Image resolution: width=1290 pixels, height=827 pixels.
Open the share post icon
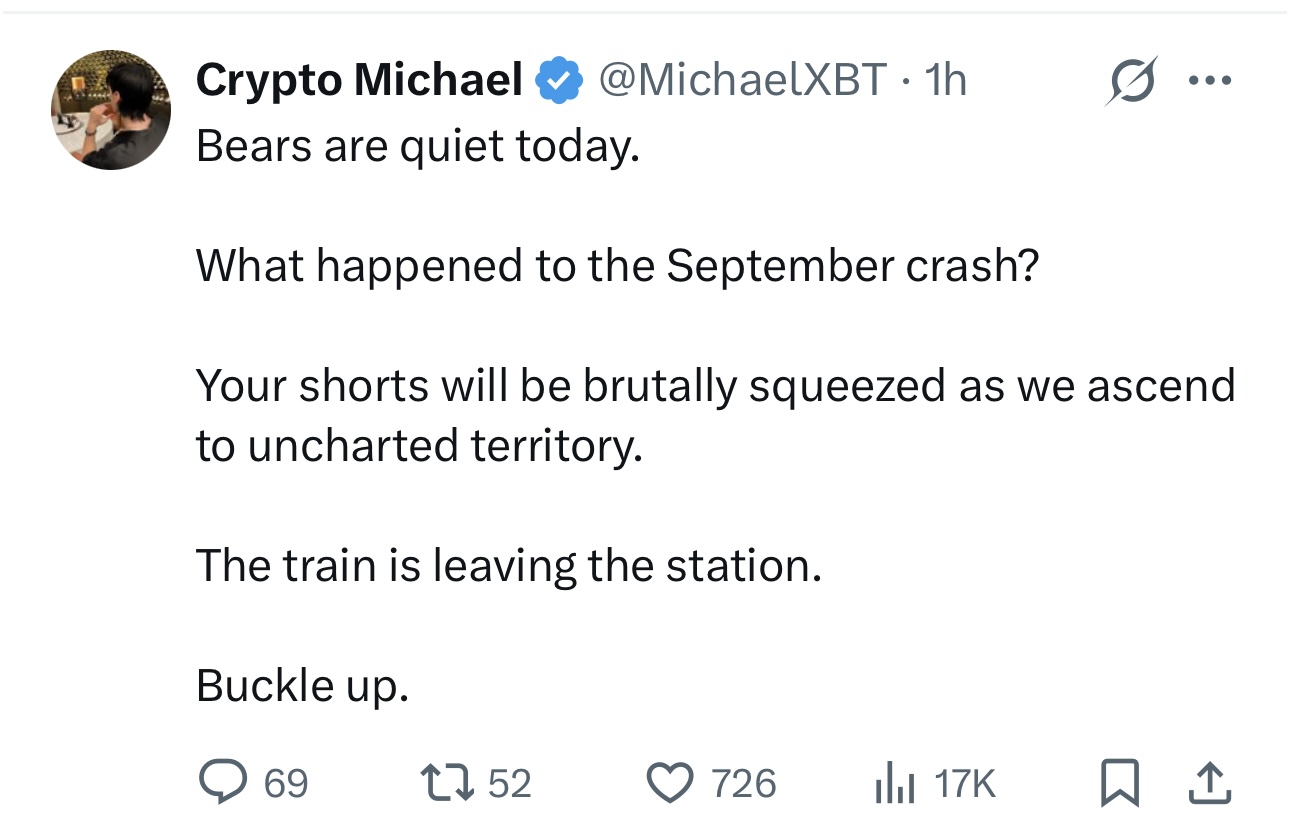(1210, 783)
